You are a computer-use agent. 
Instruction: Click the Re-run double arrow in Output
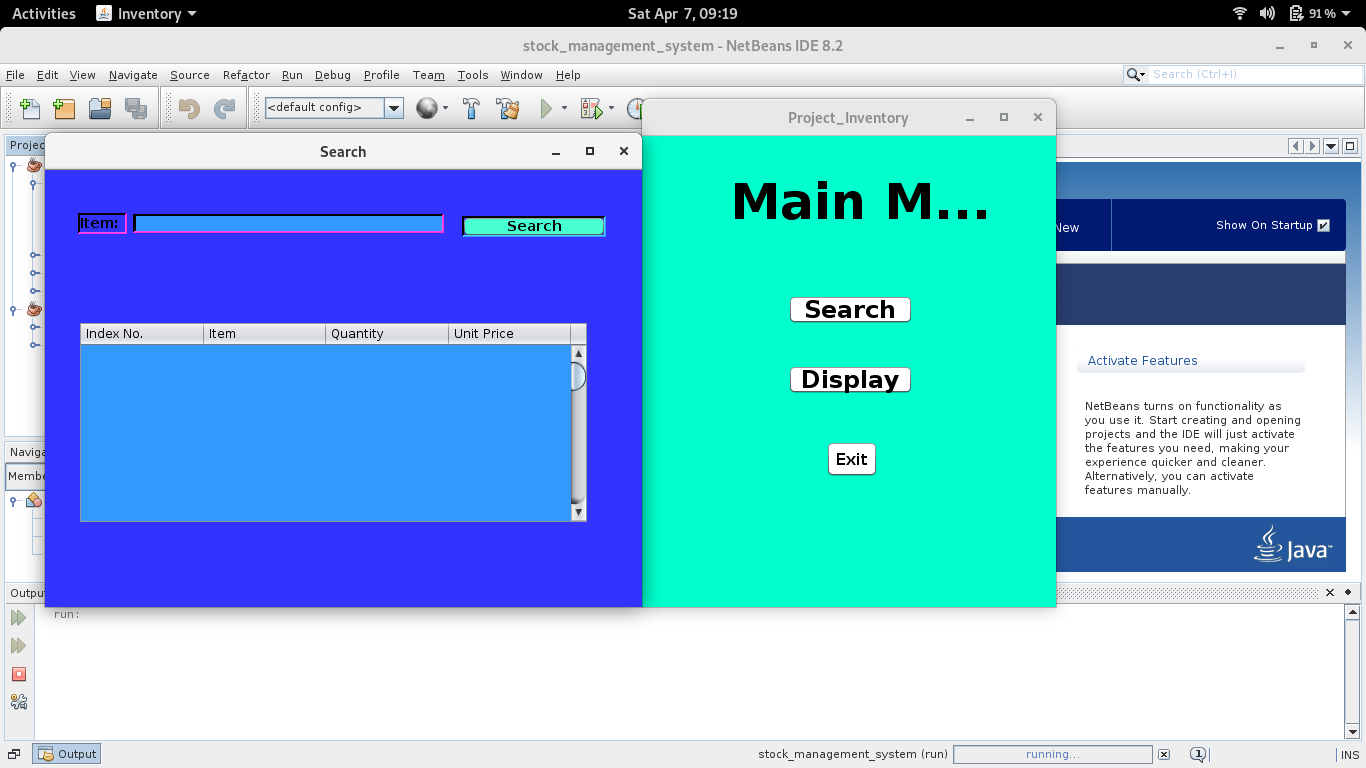18,618
